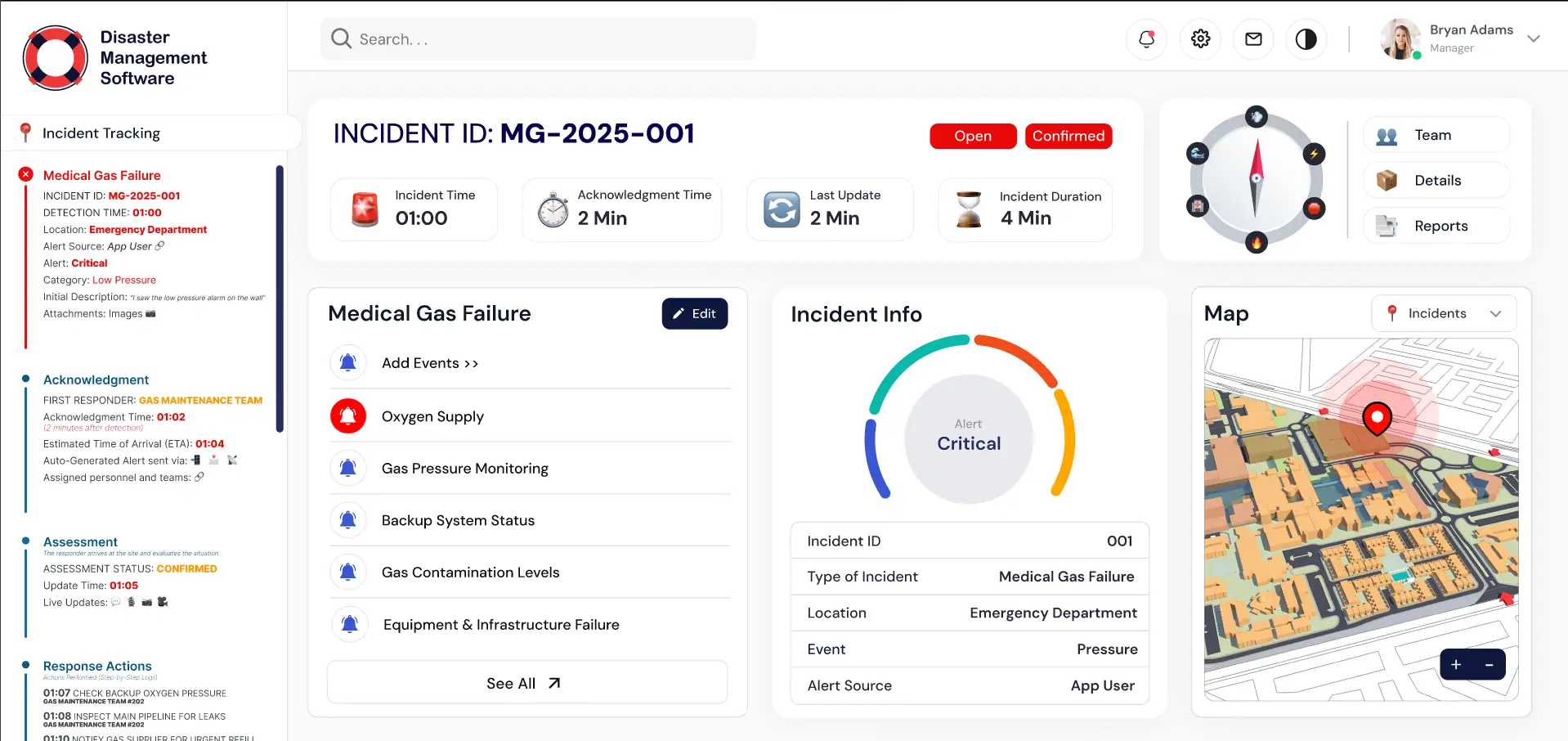Expand Add Events >>
The width and height of the screenshot is (1568, 741).
click(x=430, y=363)
